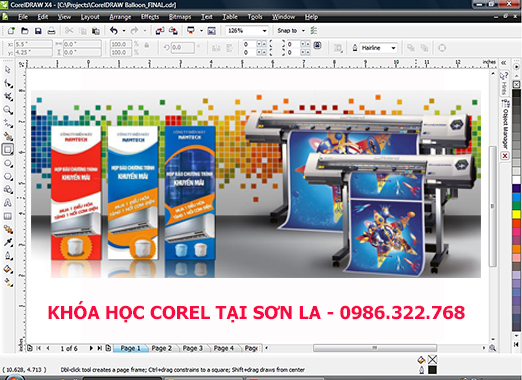This screenshot has height=380, width=522.
Task: Open the navigator zoom icon at corner
Action: (492, 348)
